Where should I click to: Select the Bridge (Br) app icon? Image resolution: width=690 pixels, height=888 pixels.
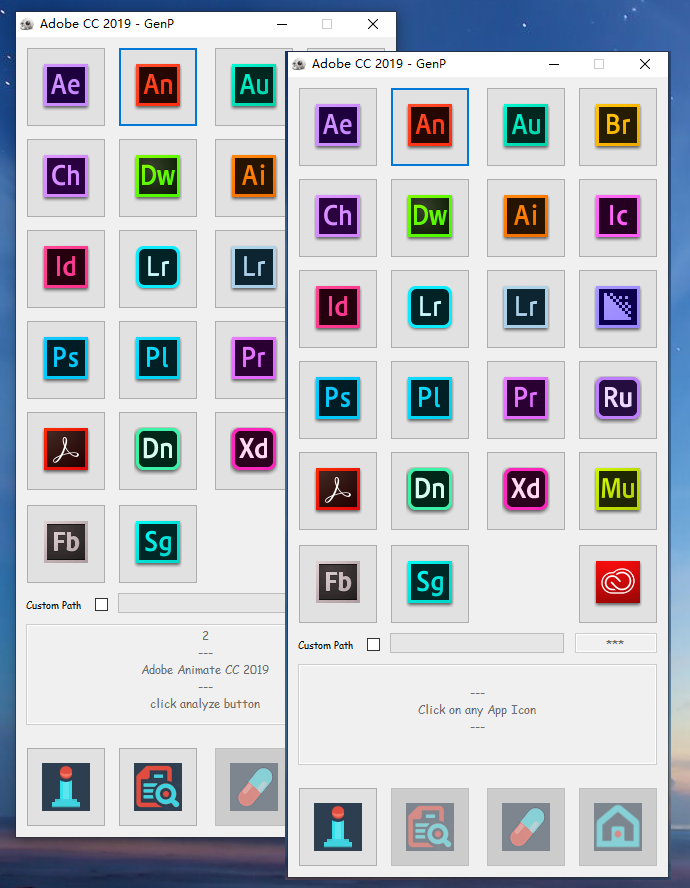coord(618,126)
